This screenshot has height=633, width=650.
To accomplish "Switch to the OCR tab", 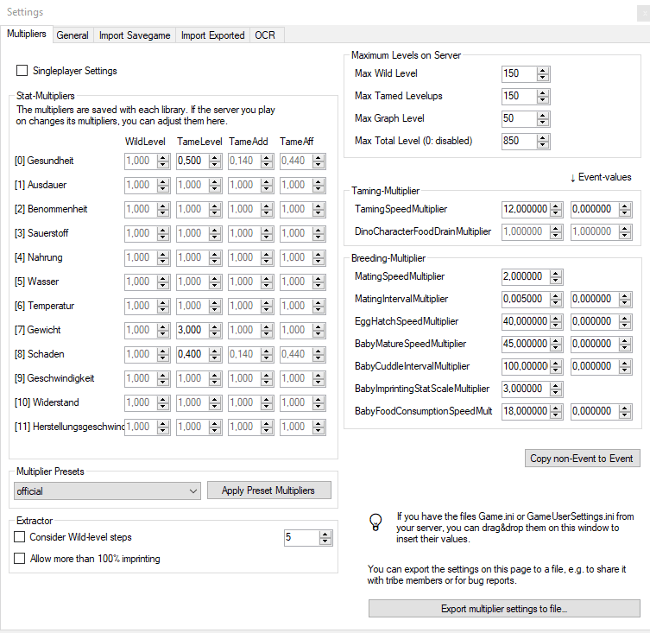I will (x=265, y=35).
